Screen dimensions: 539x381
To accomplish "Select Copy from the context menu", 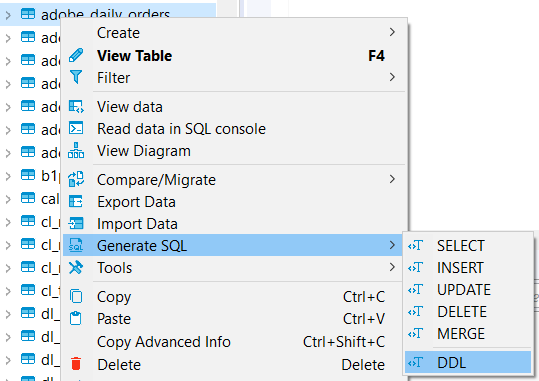I will pyautogui.click(x=233, y=296).
